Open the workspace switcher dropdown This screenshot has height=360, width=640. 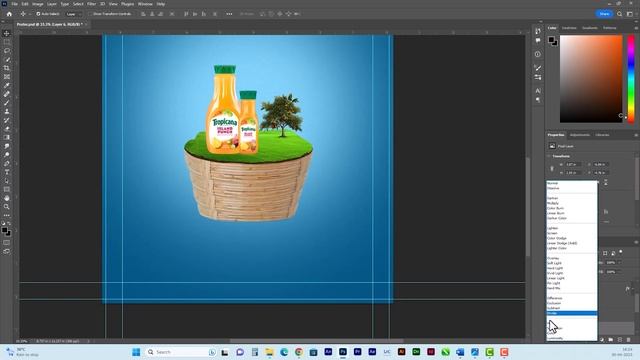[630, 14]
